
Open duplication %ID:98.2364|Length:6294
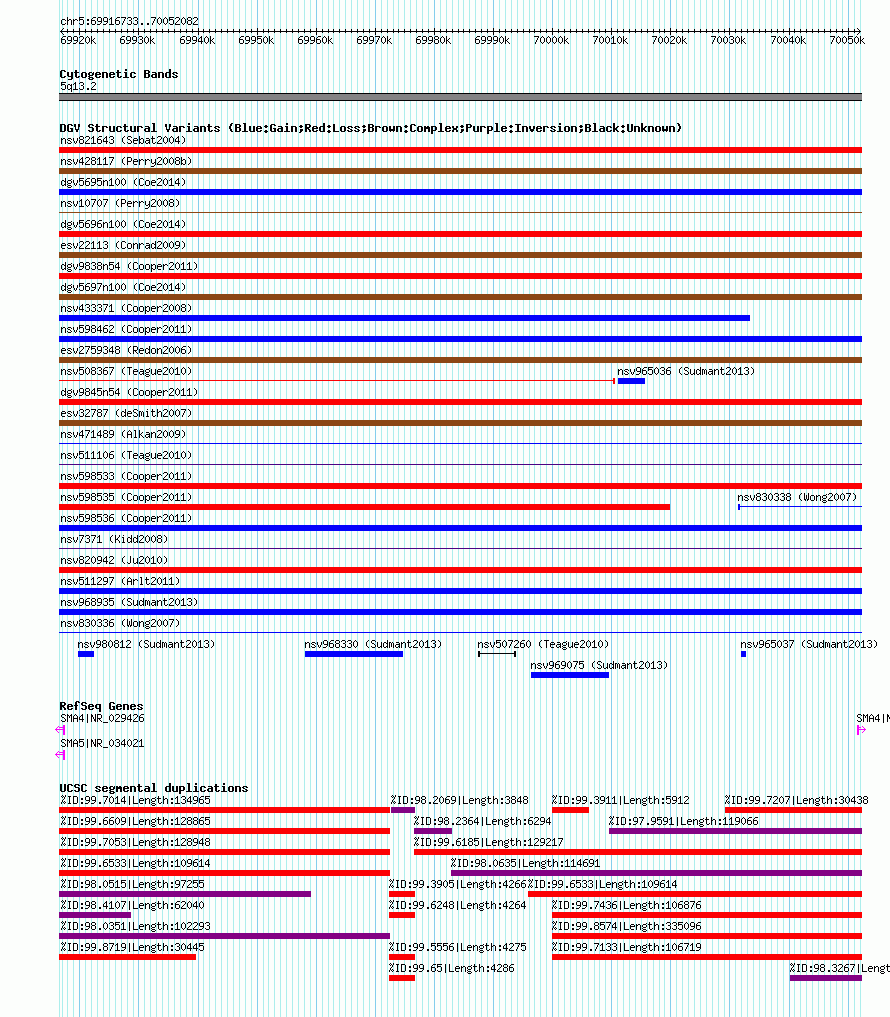pos(483,821)
